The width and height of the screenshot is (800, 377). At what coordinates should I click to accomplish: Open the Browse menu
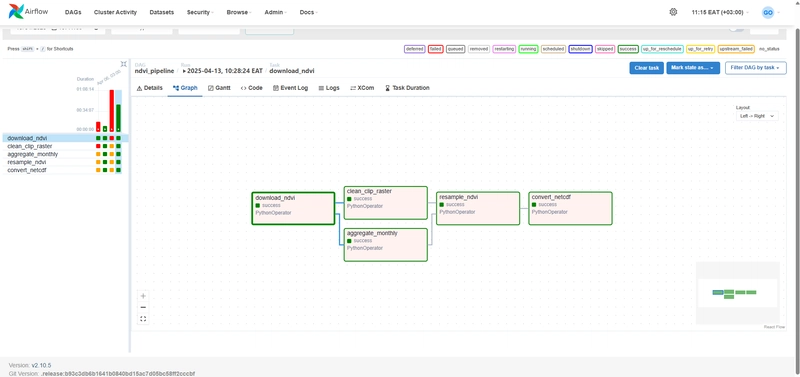239,12
